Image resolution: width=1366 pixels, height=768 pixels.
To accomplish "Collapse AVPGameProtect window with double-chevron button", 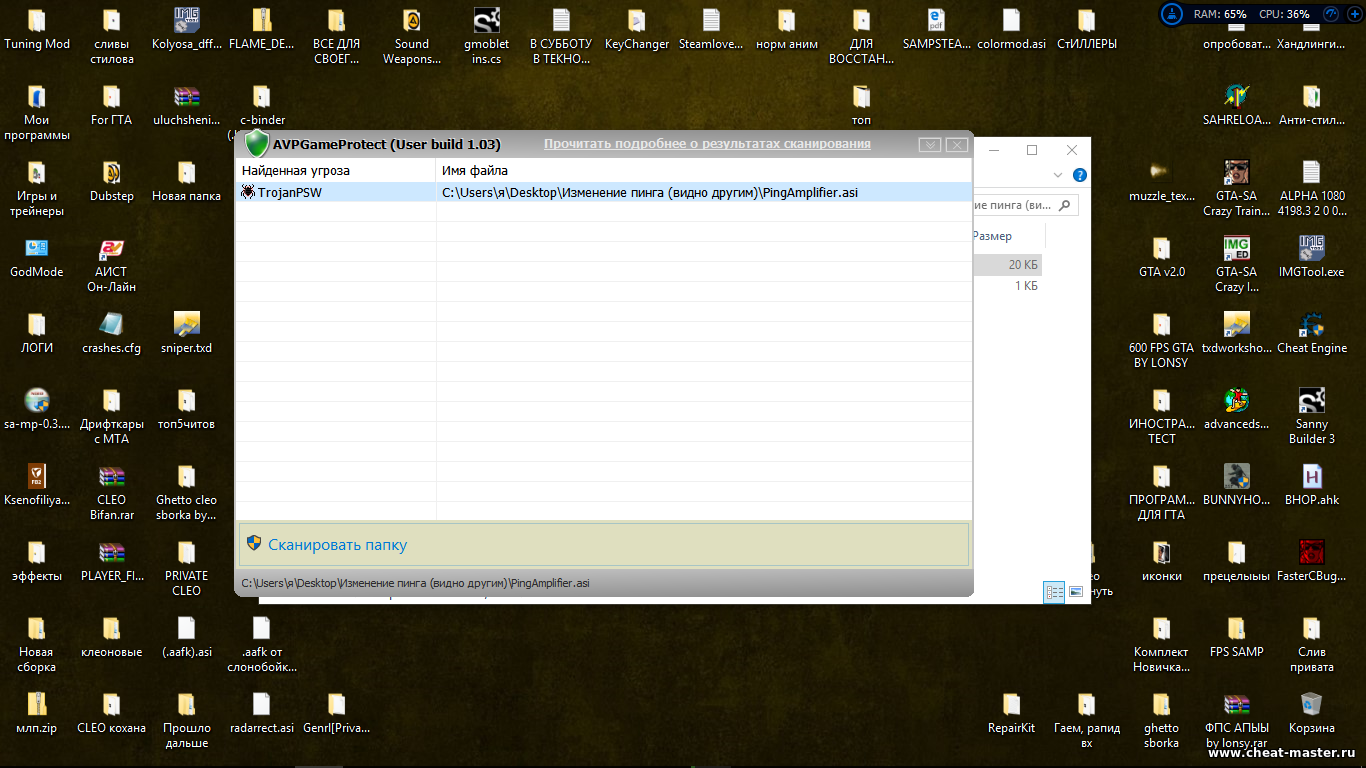I will pyautogui.click(x=930, y=145).
